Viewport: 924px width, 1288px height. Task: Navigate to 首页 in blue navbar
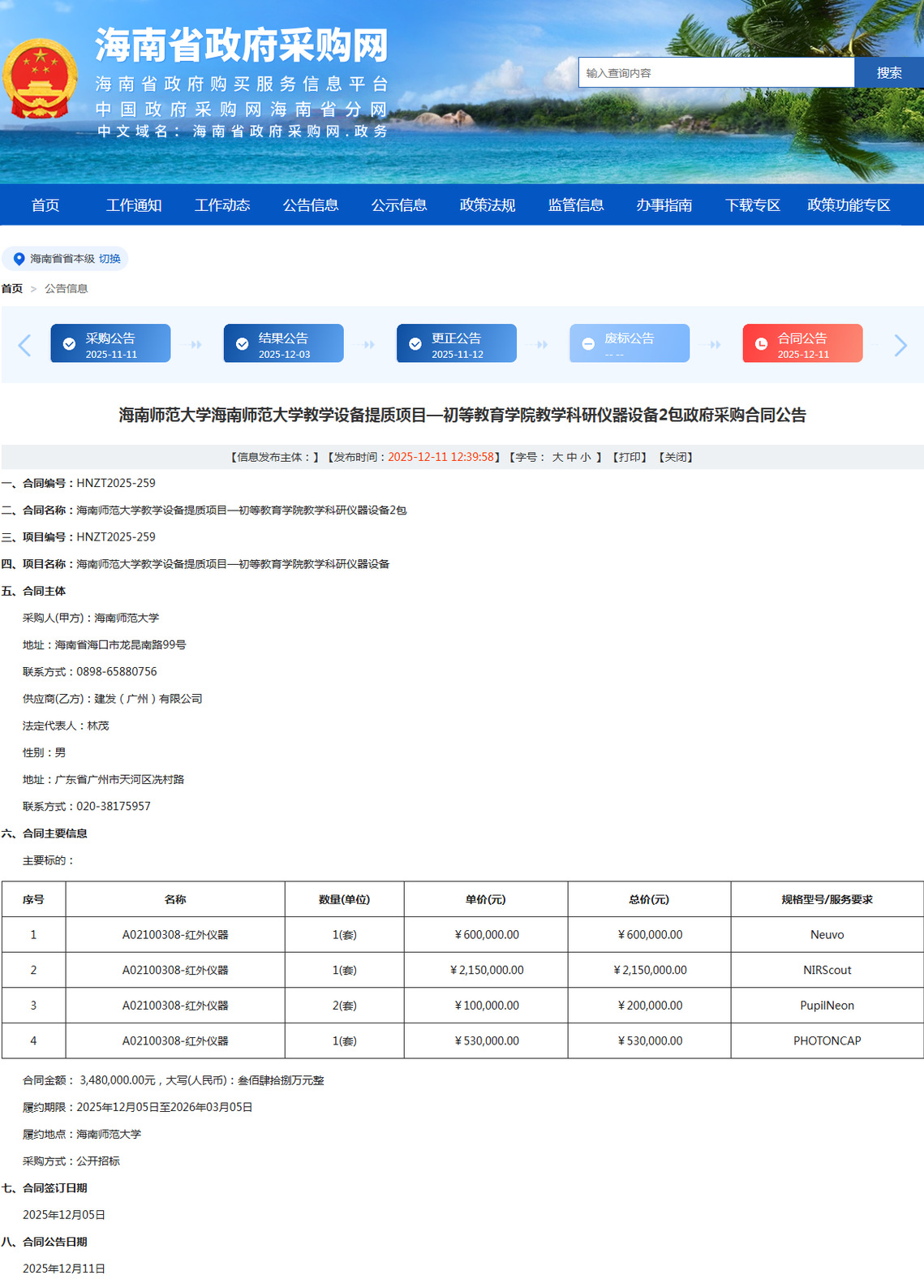point(45,205)
